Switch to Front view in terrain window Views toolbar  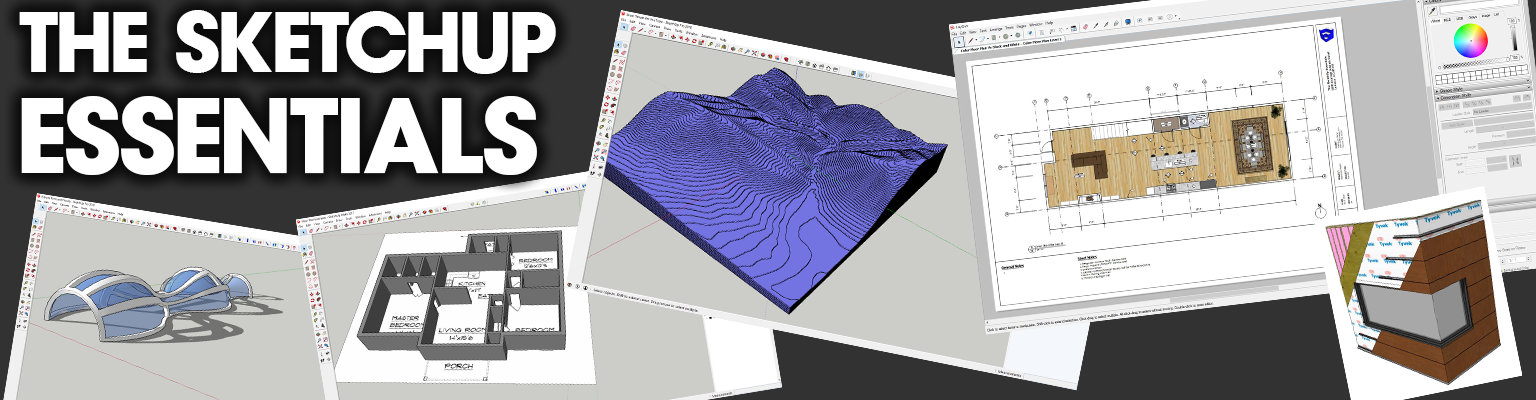point(814,65)
